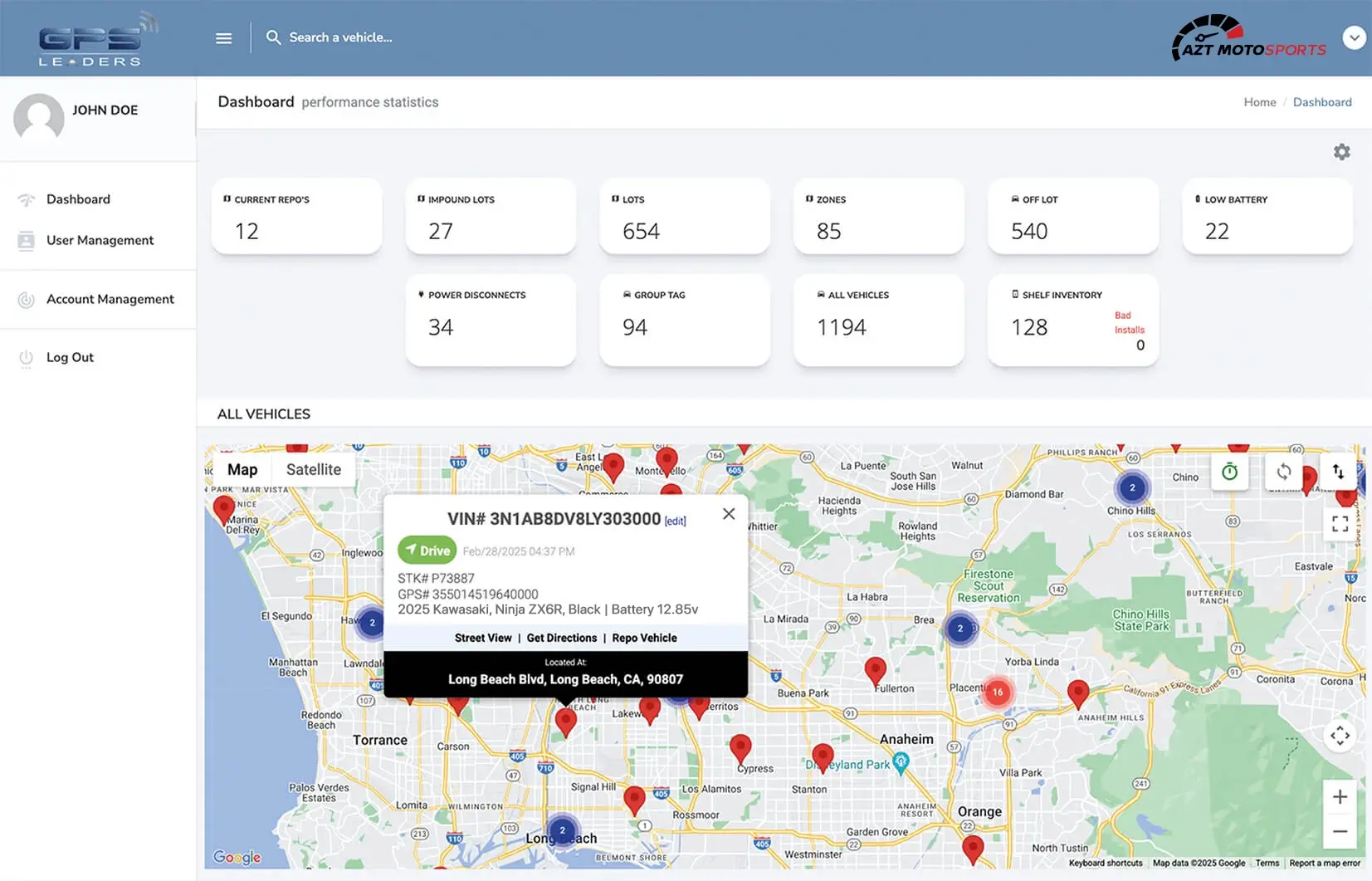Image resolution: width=1372 pixels, height=881 pixels.
Task: Click Log Out in sidebar
Action: click(70, 358)
